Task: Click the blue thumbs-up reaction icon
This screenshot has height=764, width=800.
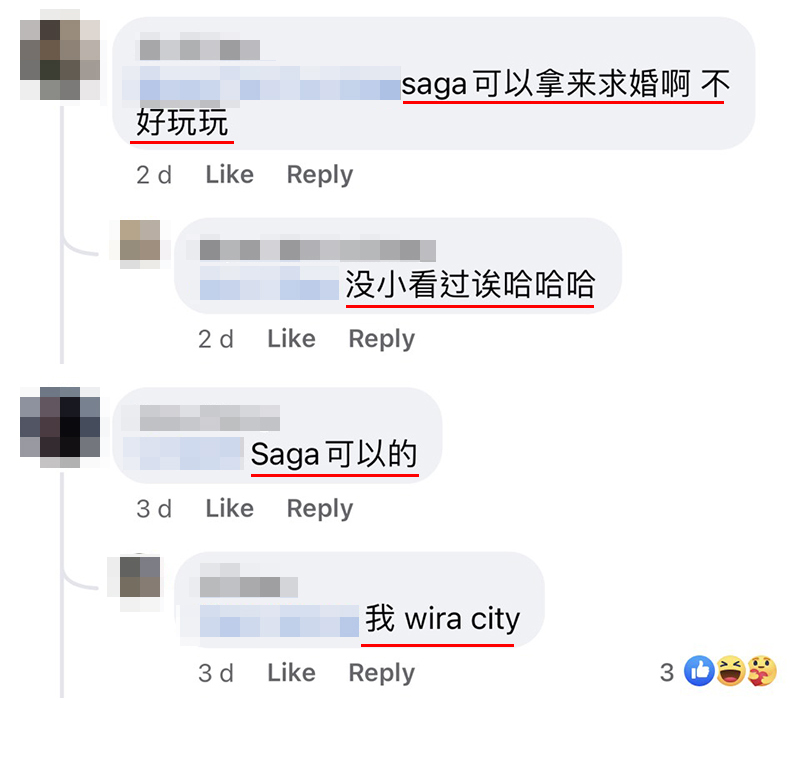Action: [x=699, y=671]
